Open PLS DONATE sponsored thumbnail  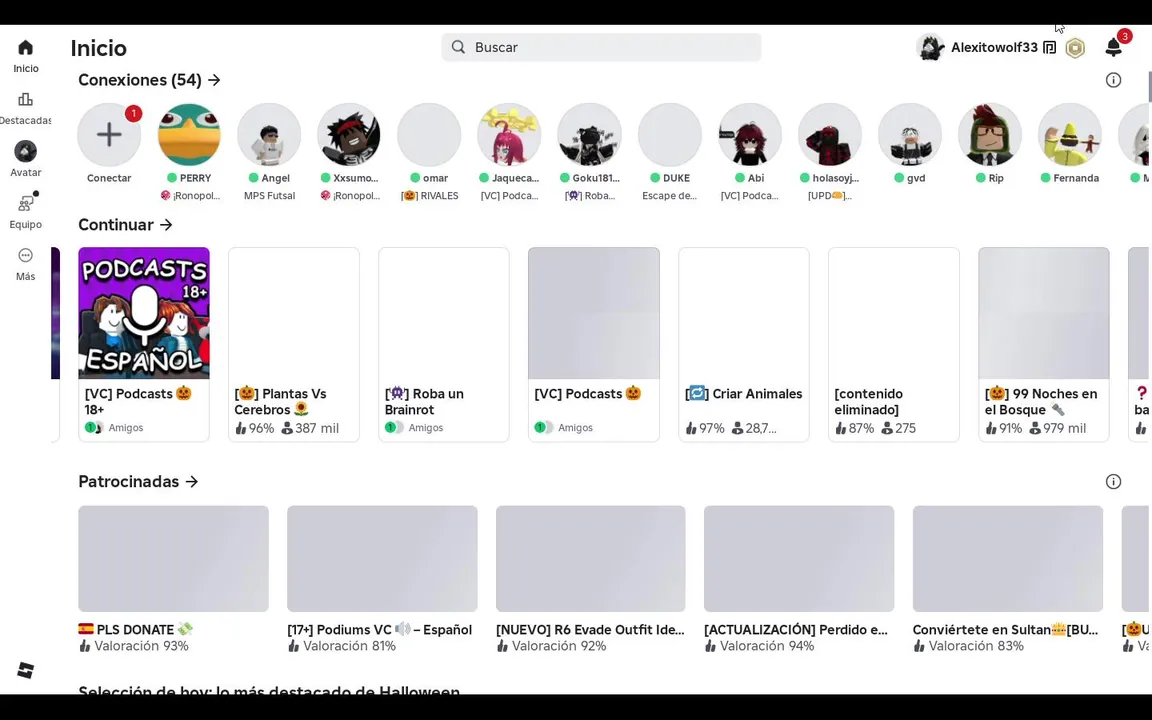(x=173, y=558)
